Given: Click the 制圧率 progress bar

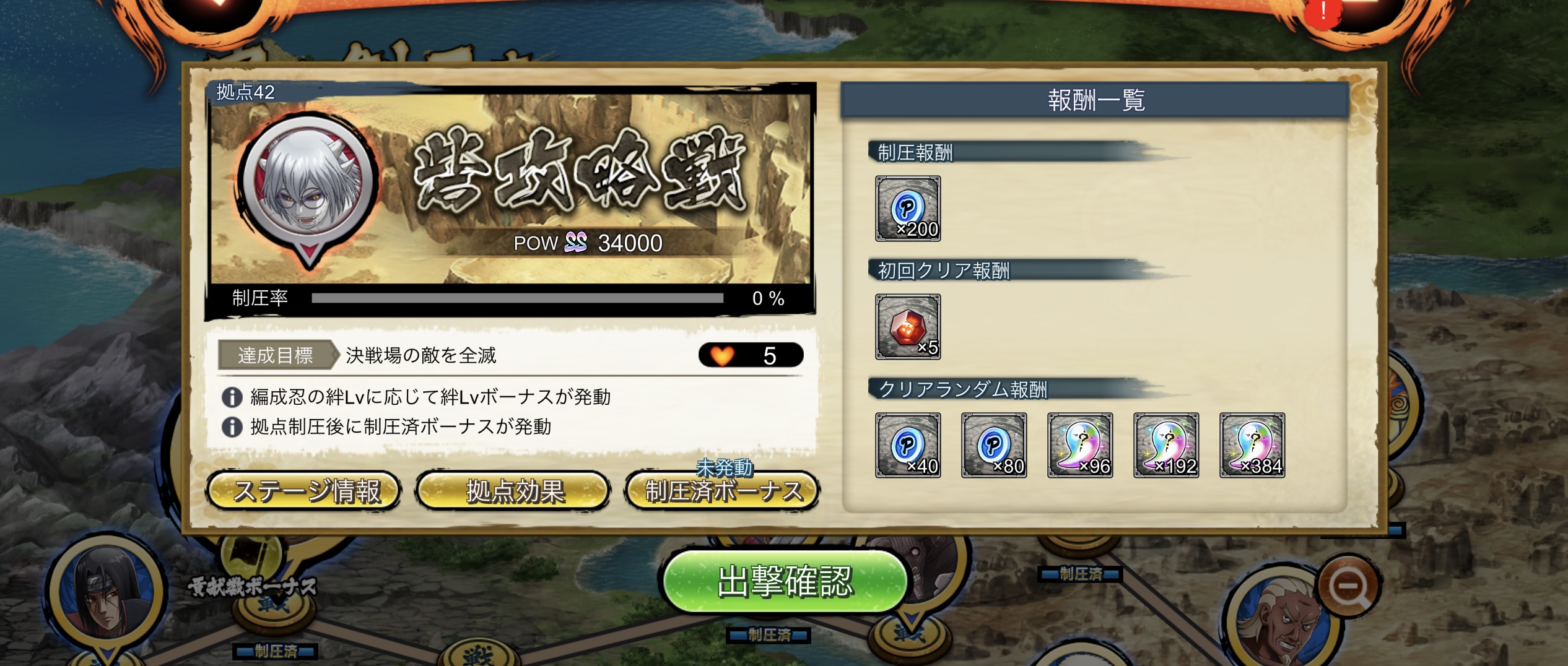Looking at the screenshot, I should [x=517, y=298].
